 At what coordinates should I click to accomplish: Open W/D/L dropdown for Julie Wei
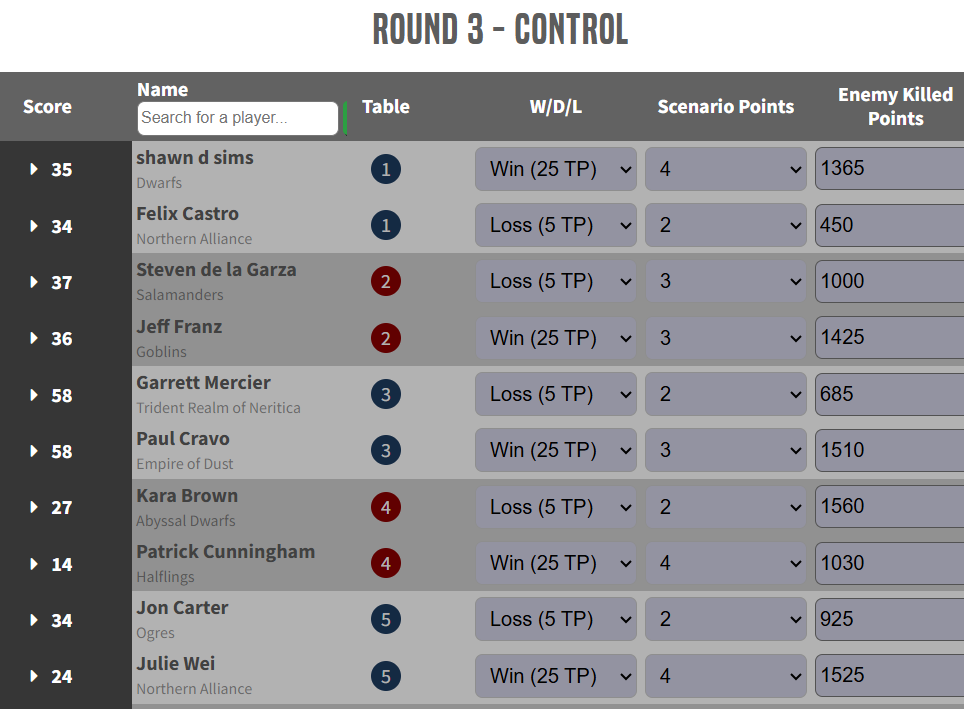pyautogui.click(x=555, y=676)
